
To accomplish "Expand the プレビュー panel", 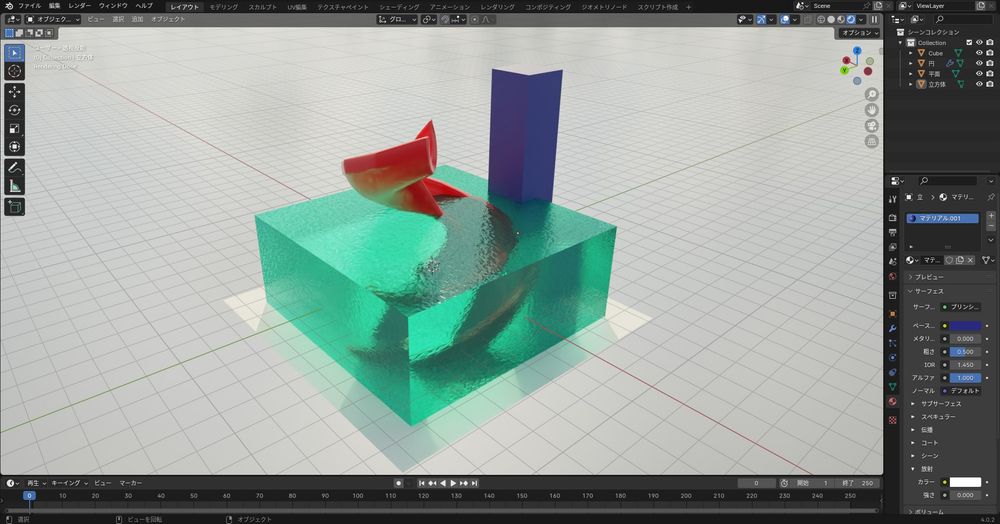I will pos(929,277).
